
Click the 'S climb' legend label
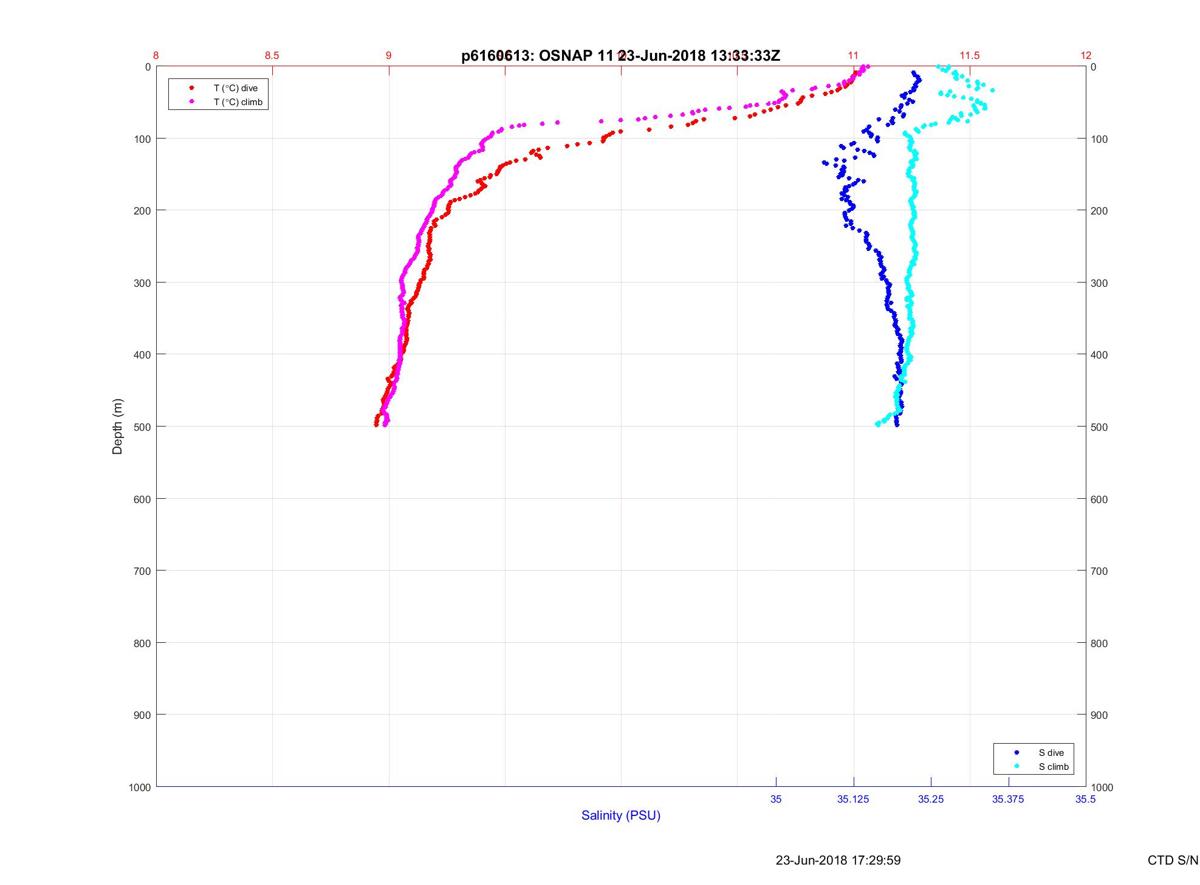point(1054,767)
